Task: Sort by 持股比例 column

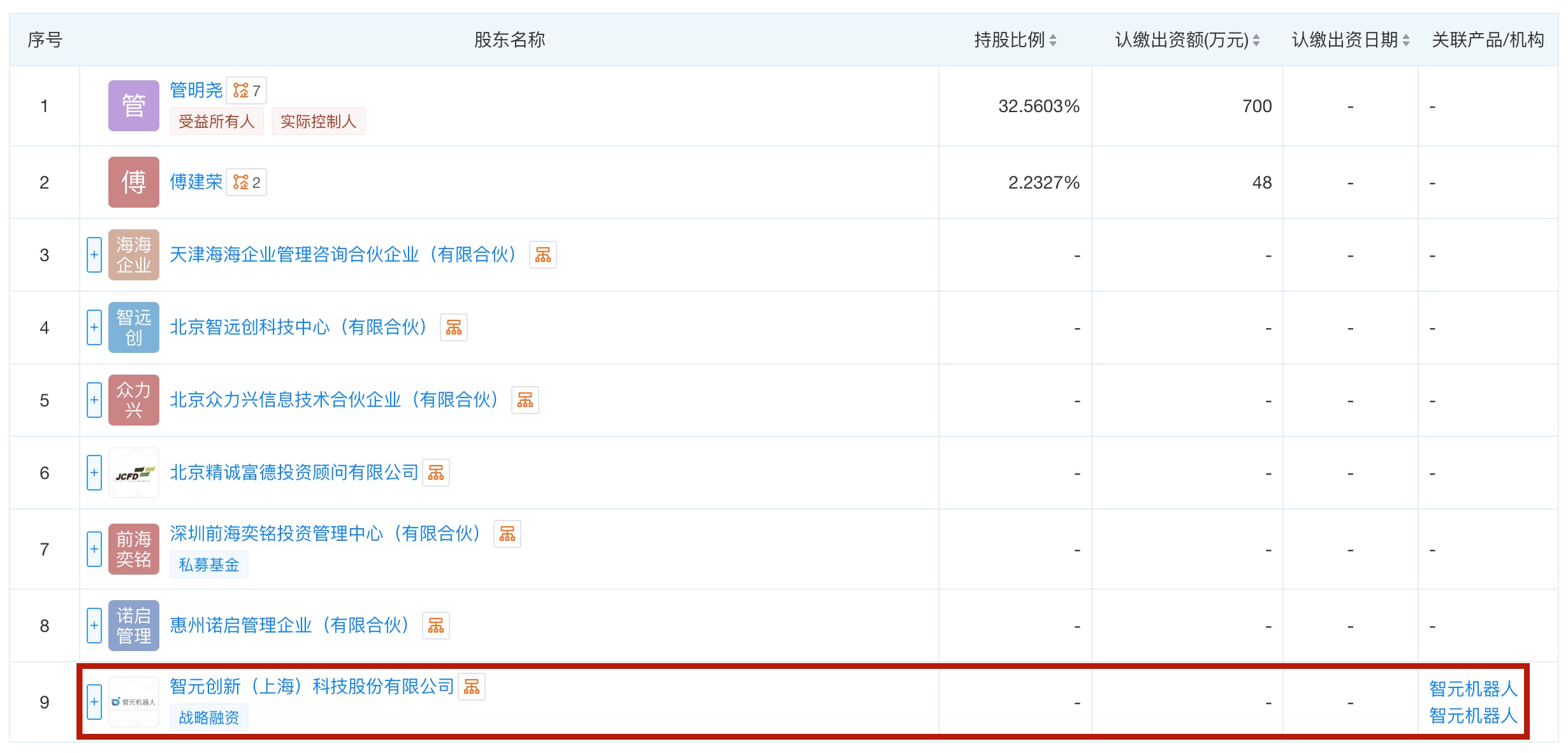Action: point(1053,40)
